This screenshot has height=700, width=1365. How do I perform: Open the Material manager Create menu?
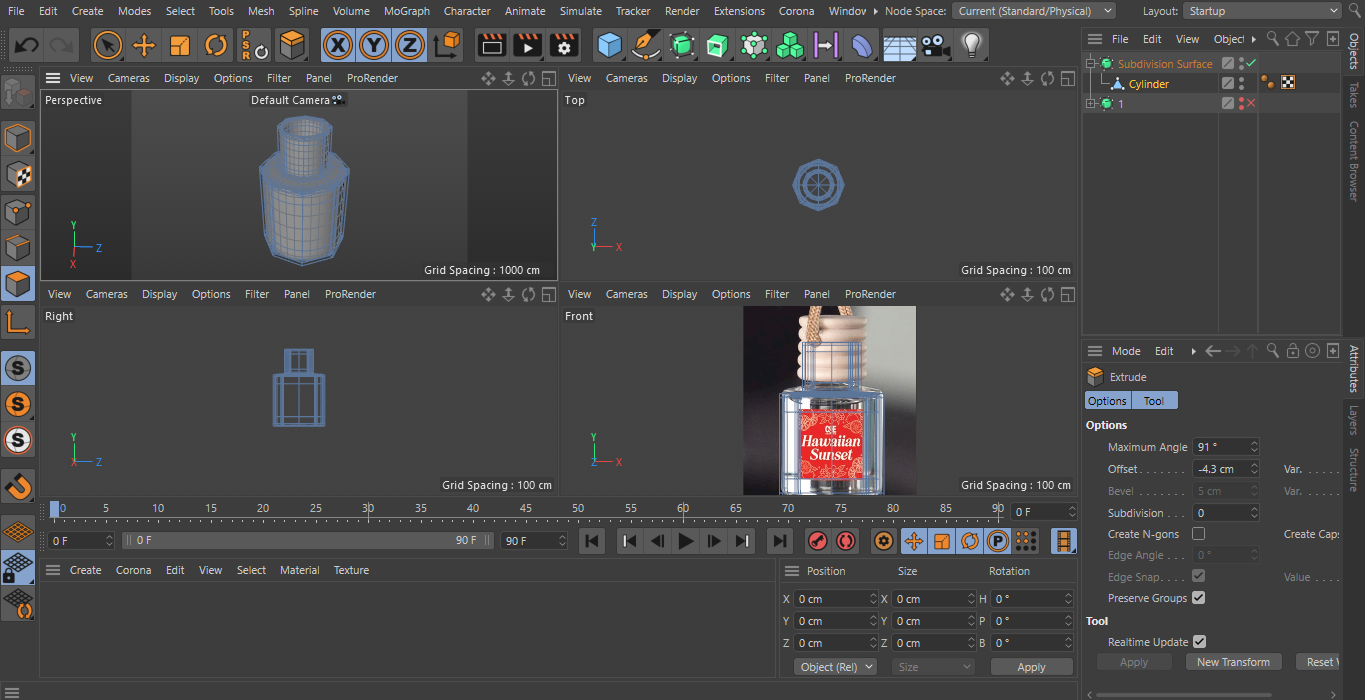coord(85,570)
